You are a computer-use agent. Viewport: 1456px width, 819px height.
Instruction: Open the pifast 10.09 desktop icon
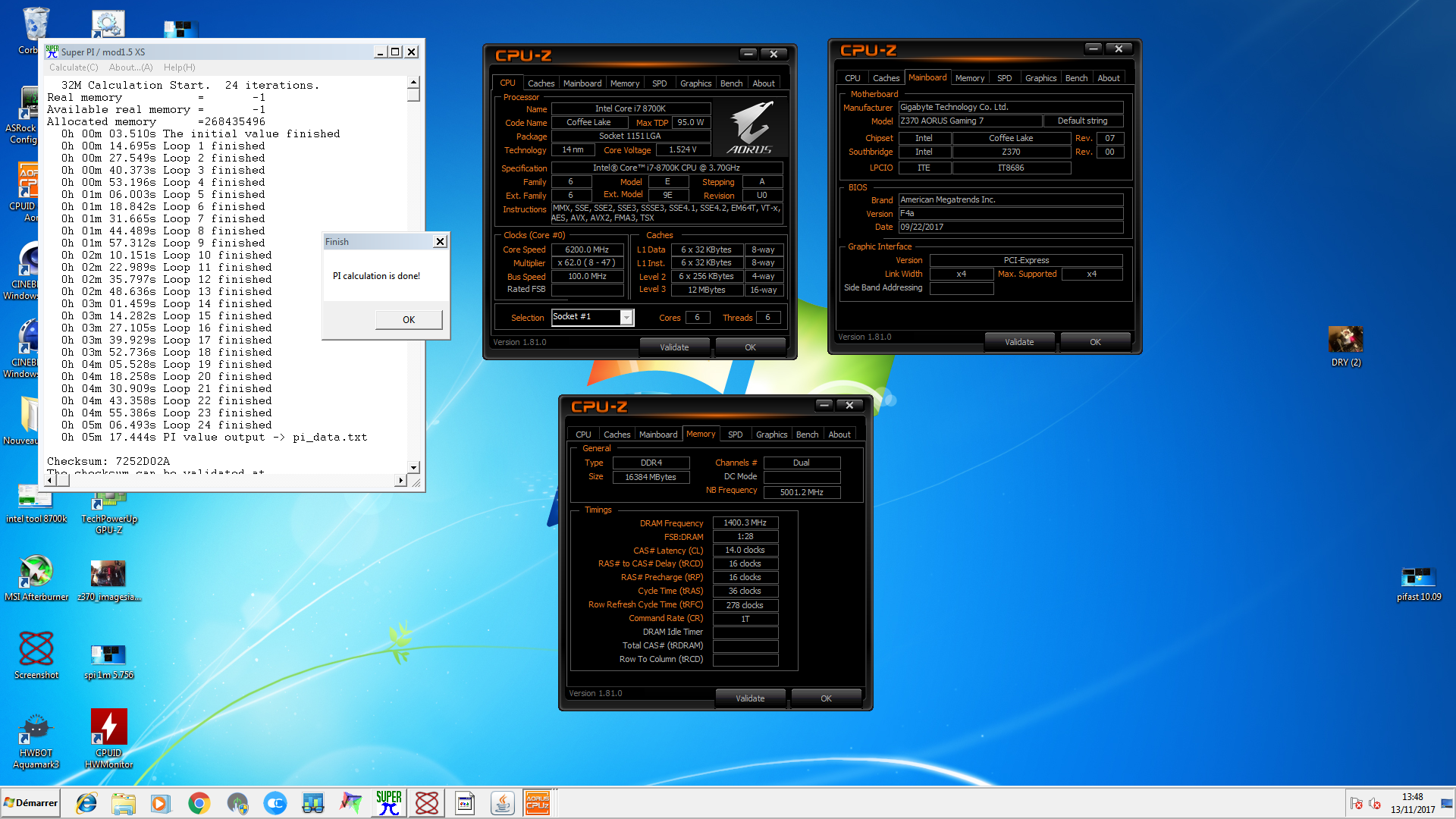1419,584
